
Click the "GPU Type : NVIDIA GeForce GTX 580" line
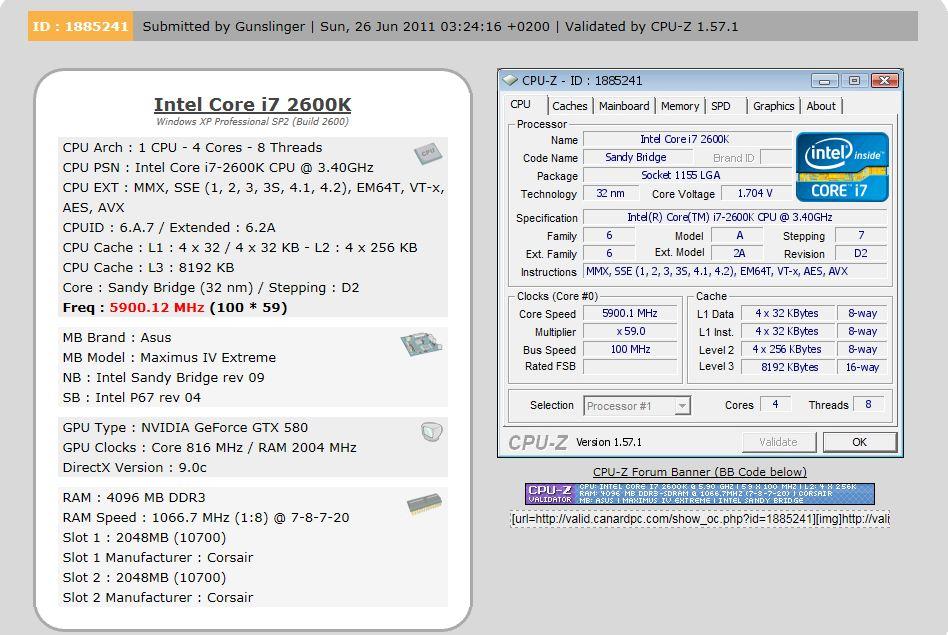[185, 428]
